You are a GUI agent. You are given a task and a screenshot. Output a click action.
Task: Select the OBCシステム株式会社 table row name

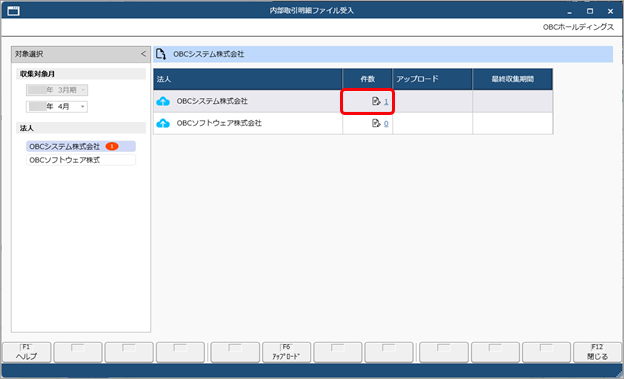[x=212, y=101]
